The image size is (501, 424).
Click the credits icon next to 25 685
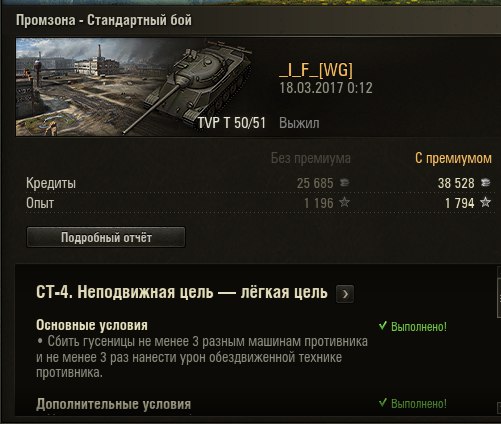344,183
